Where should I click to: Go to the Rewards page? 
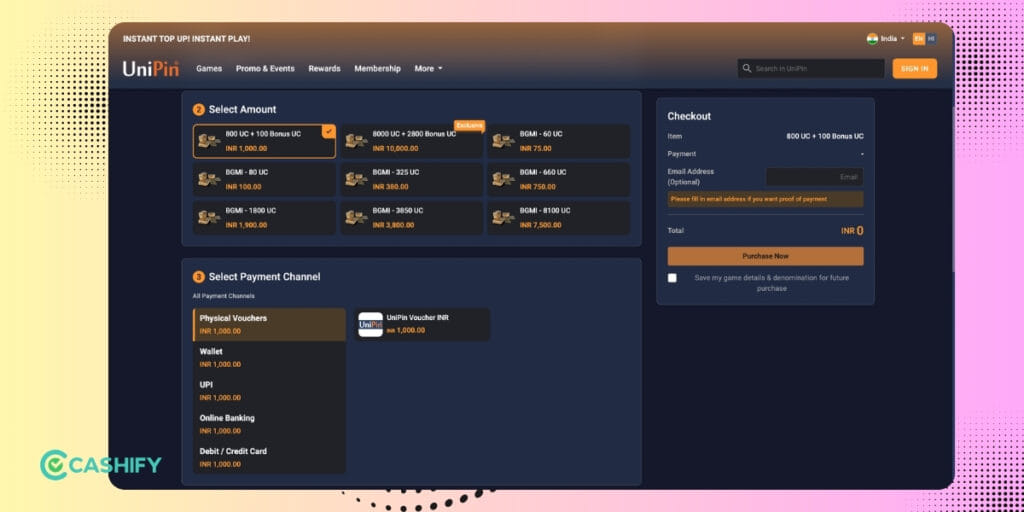325,69
